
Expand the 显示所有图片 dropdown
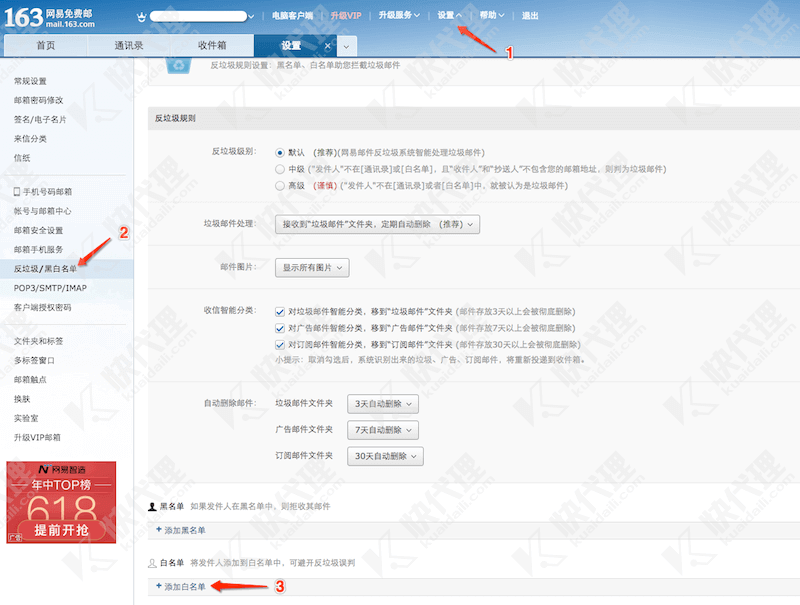(312, 267)
